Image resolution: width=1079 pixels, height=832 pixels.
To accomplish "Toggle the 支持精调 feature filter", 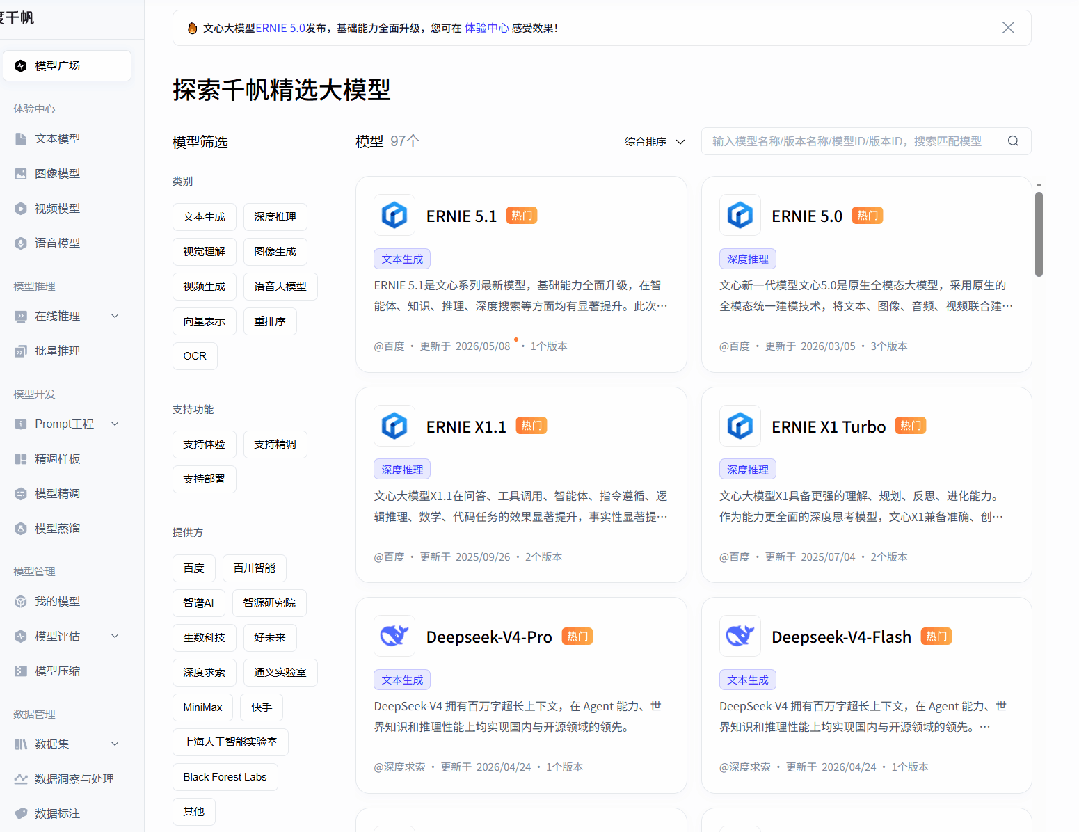I will [x=275, y=445].
